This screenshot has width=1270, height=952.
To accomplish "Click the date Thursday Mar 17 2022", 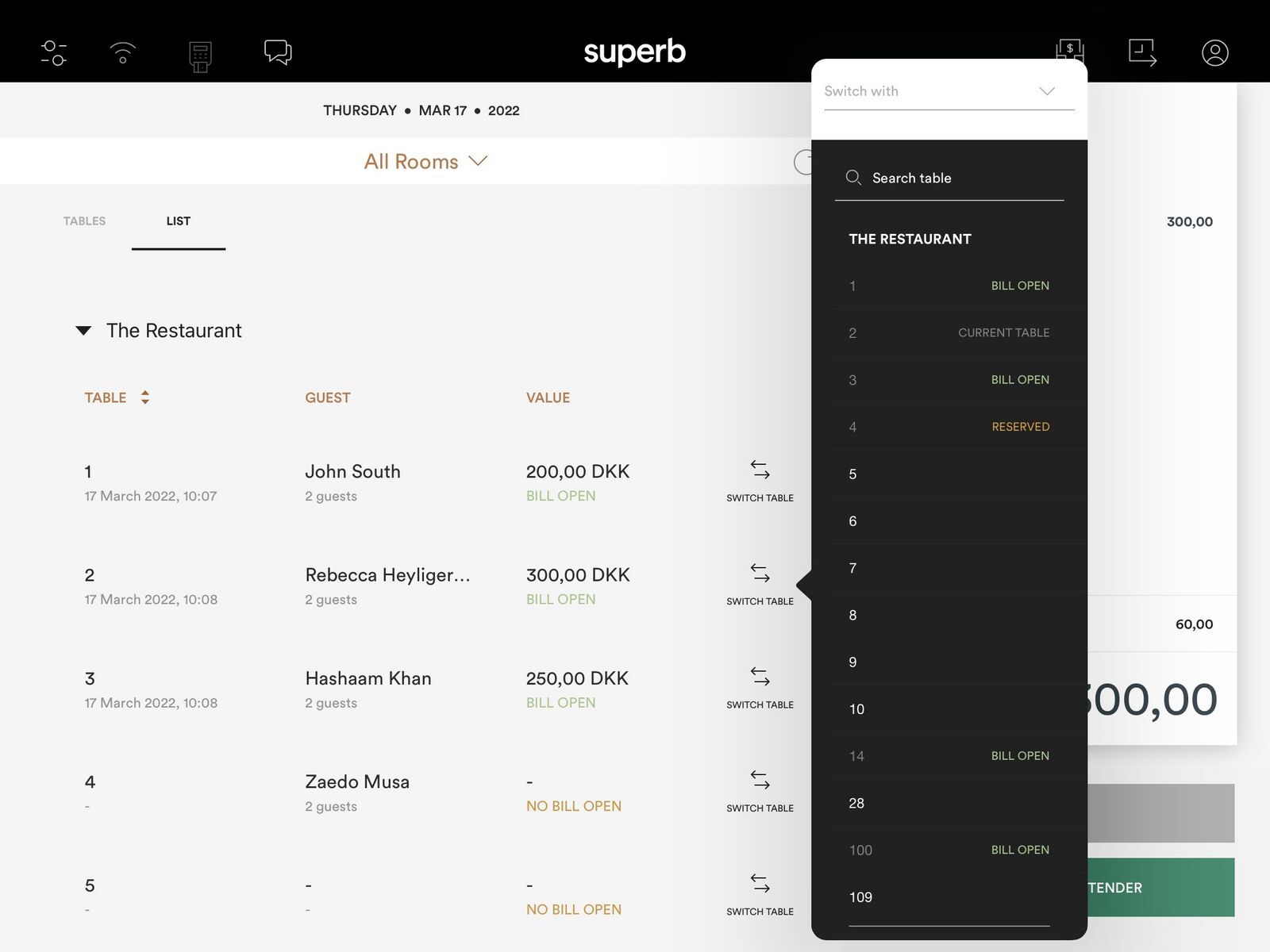I will [421, 110].
